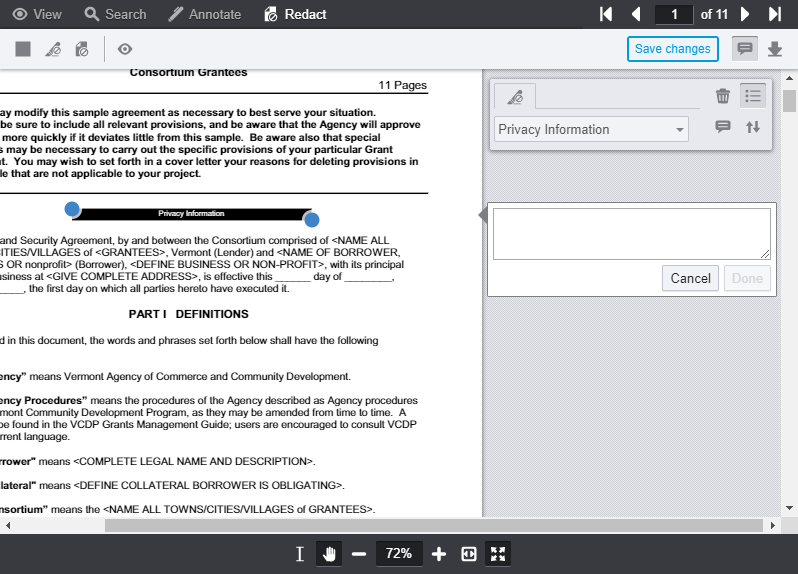The image size is (798, 574).
Task: Open the Privacy Information reason dropdown
Action: [591, 129]
